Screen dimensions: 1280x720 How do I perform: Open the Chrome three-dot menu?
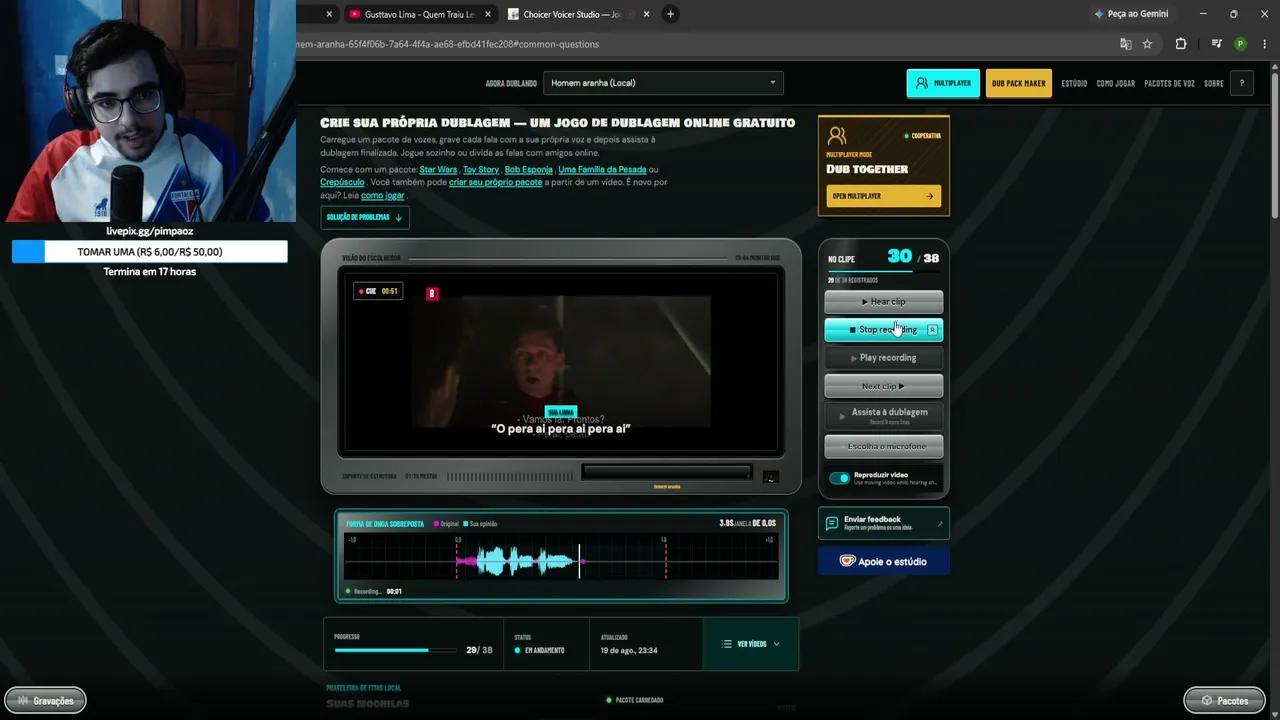[1264, 44]
